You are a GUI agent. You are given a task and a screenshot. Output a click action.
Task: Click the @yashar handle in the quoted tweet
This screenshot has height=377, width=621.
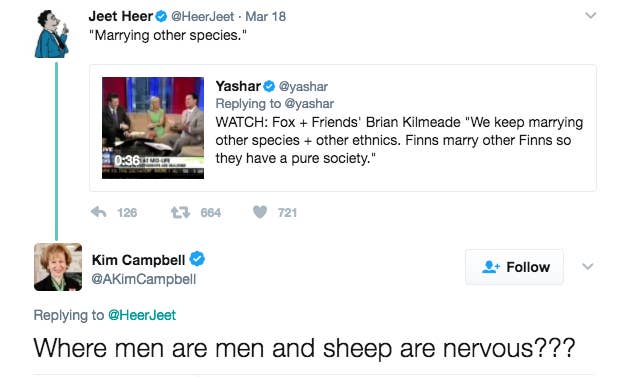(x=303, y=86)
